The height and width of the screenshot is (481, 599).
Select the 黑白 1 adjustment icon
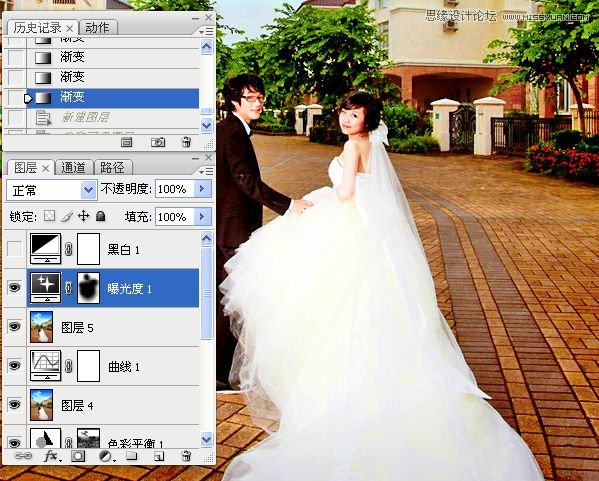pyautogui.click(x=45, y=249)
